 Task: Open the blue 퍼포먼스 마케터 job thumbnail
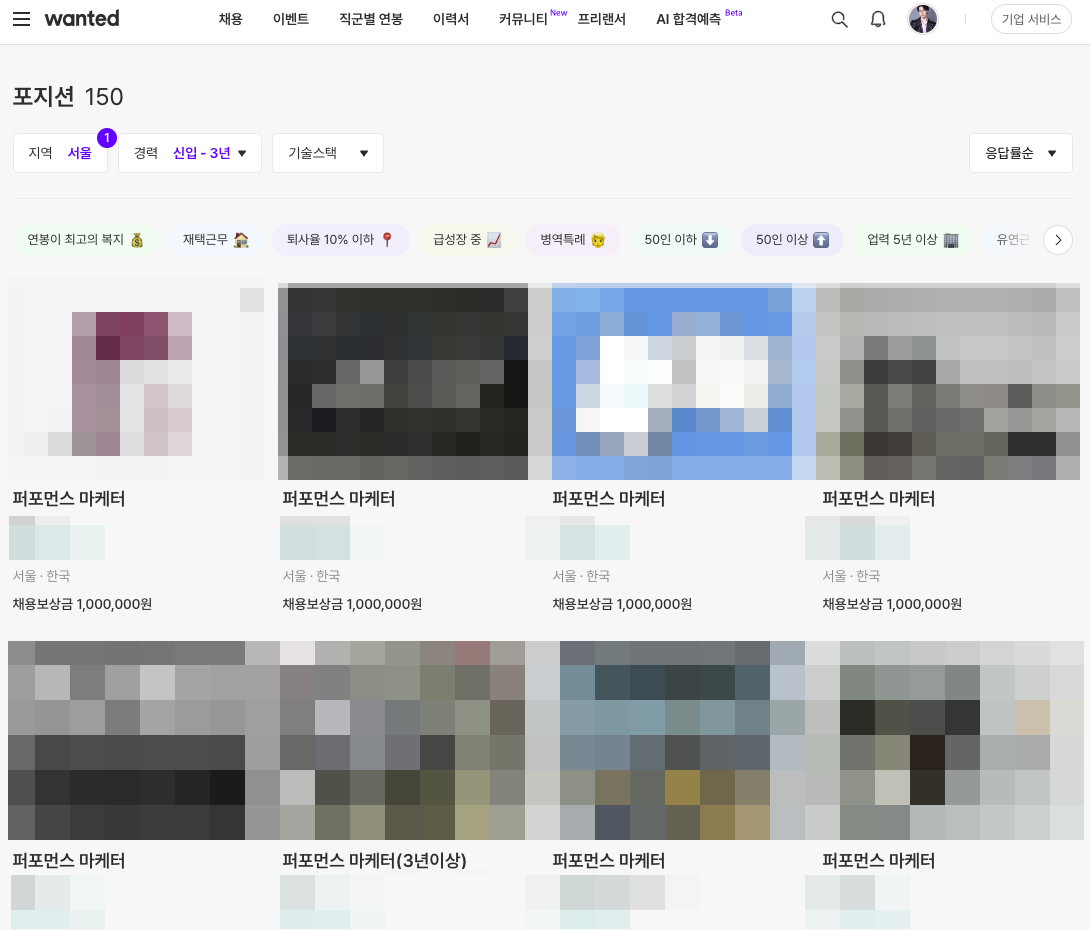671,381
